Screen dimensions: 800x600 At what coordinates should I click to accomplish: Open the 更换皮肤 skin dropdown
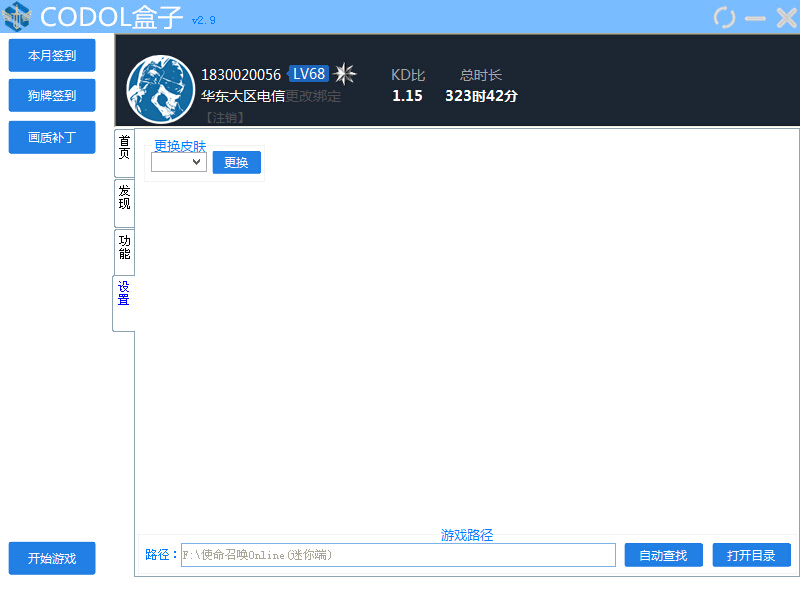(x=179, y=162)
